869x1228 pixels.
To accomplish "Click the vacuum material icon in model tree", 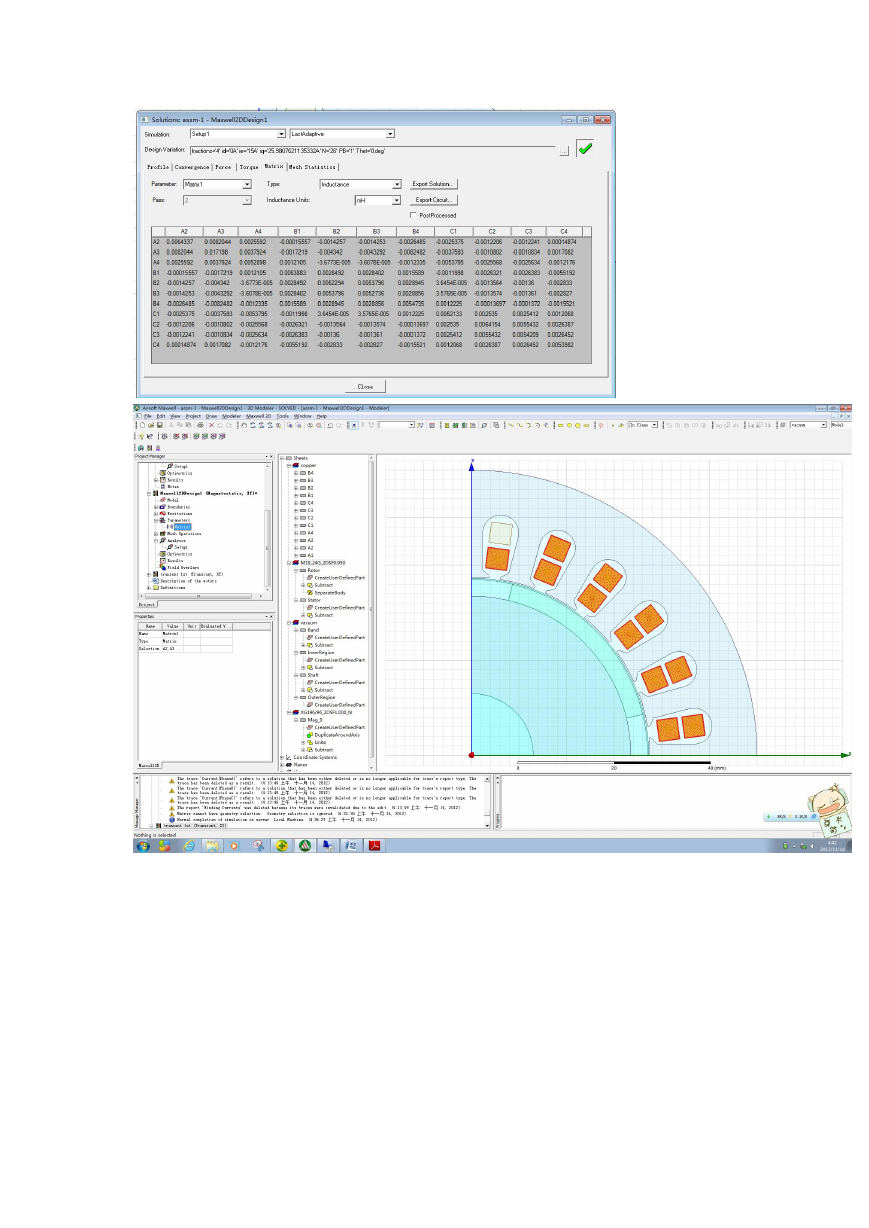I will click(296, 621).
